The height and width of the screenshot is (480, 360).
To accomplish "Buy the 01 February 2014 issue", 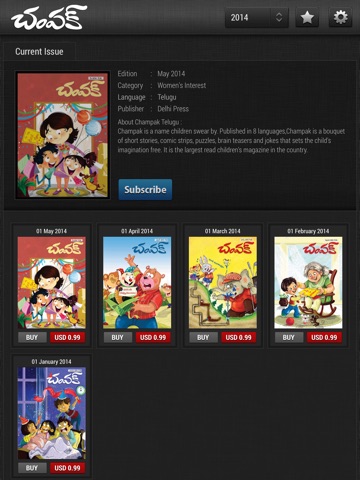I will pos(289,337).
